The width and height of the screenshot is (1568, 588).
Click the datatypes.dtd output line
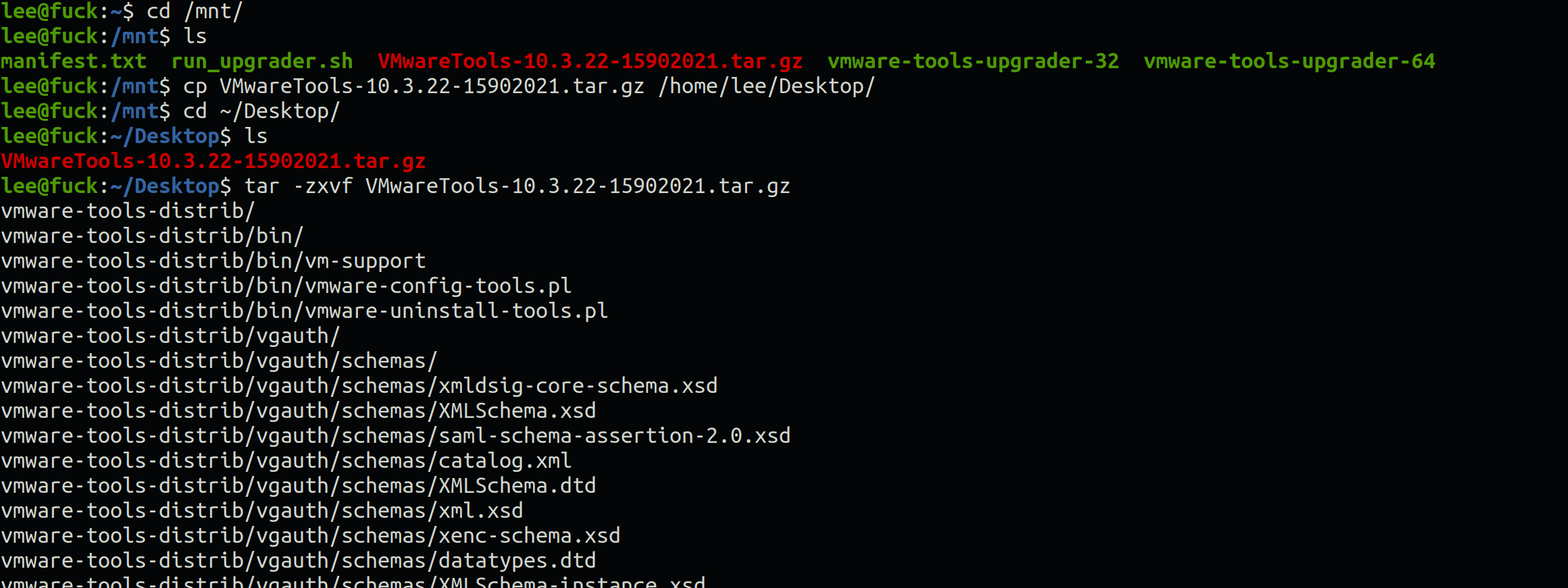(299, 561)
